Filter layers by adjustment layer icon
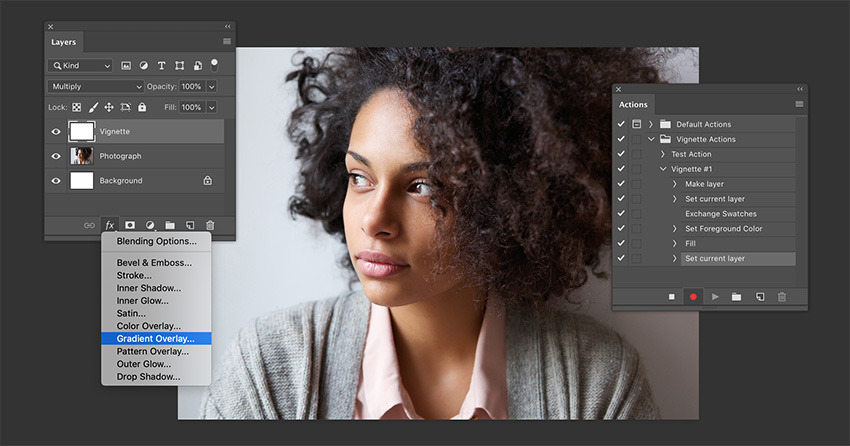Viewport: 850px width, 446px height. pyautogui.click(x=144, y=66)
